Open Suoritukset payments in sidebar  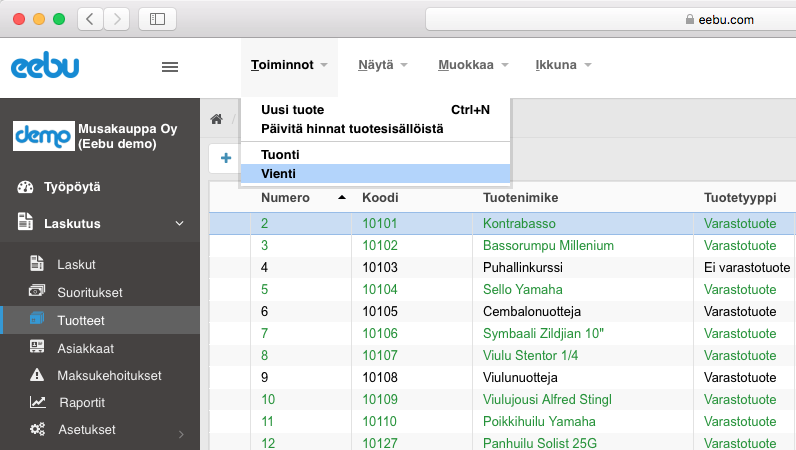coord(89,292)
